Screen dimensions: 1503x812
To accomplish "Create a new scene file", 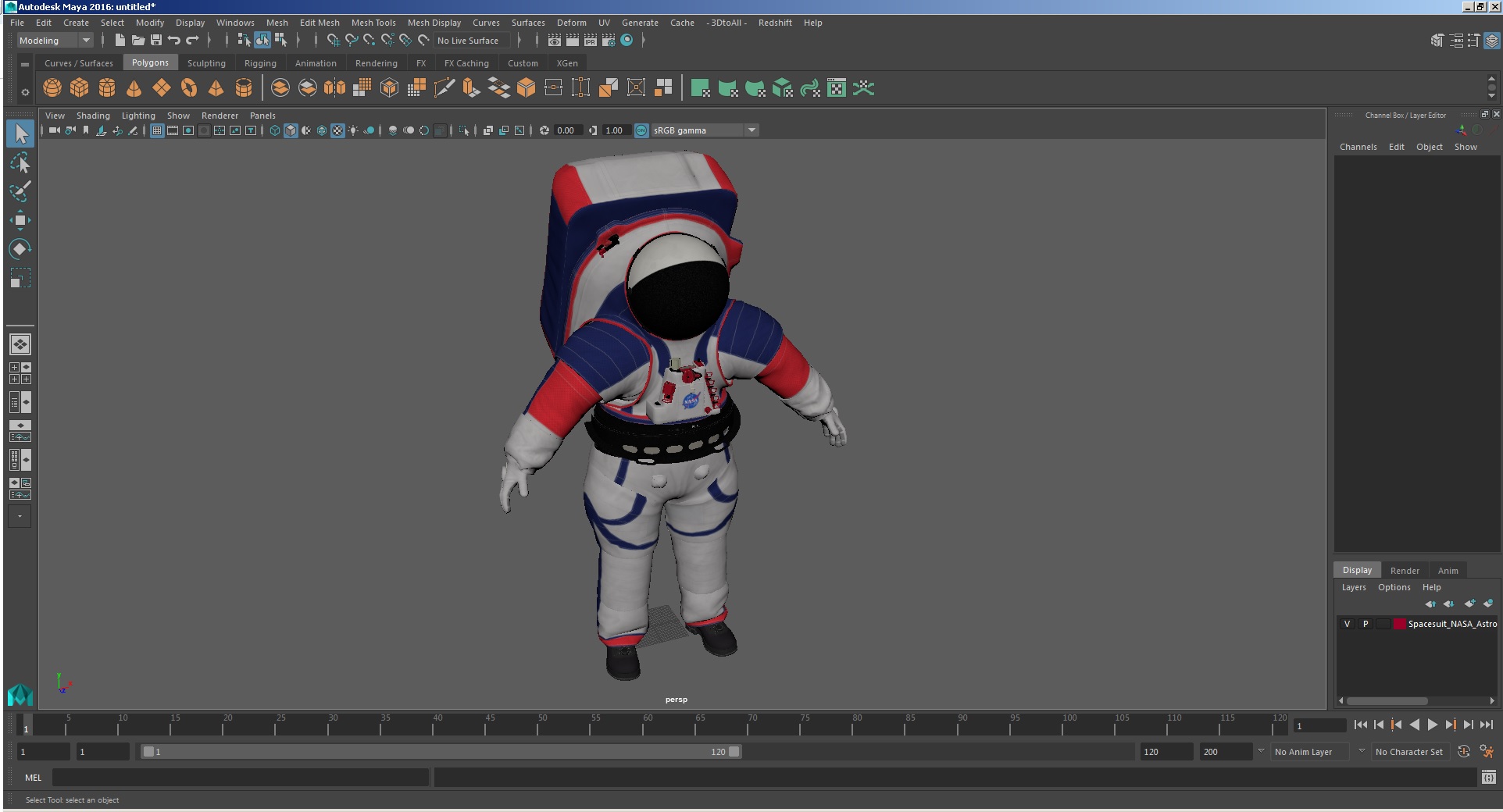I will point(120,41).
